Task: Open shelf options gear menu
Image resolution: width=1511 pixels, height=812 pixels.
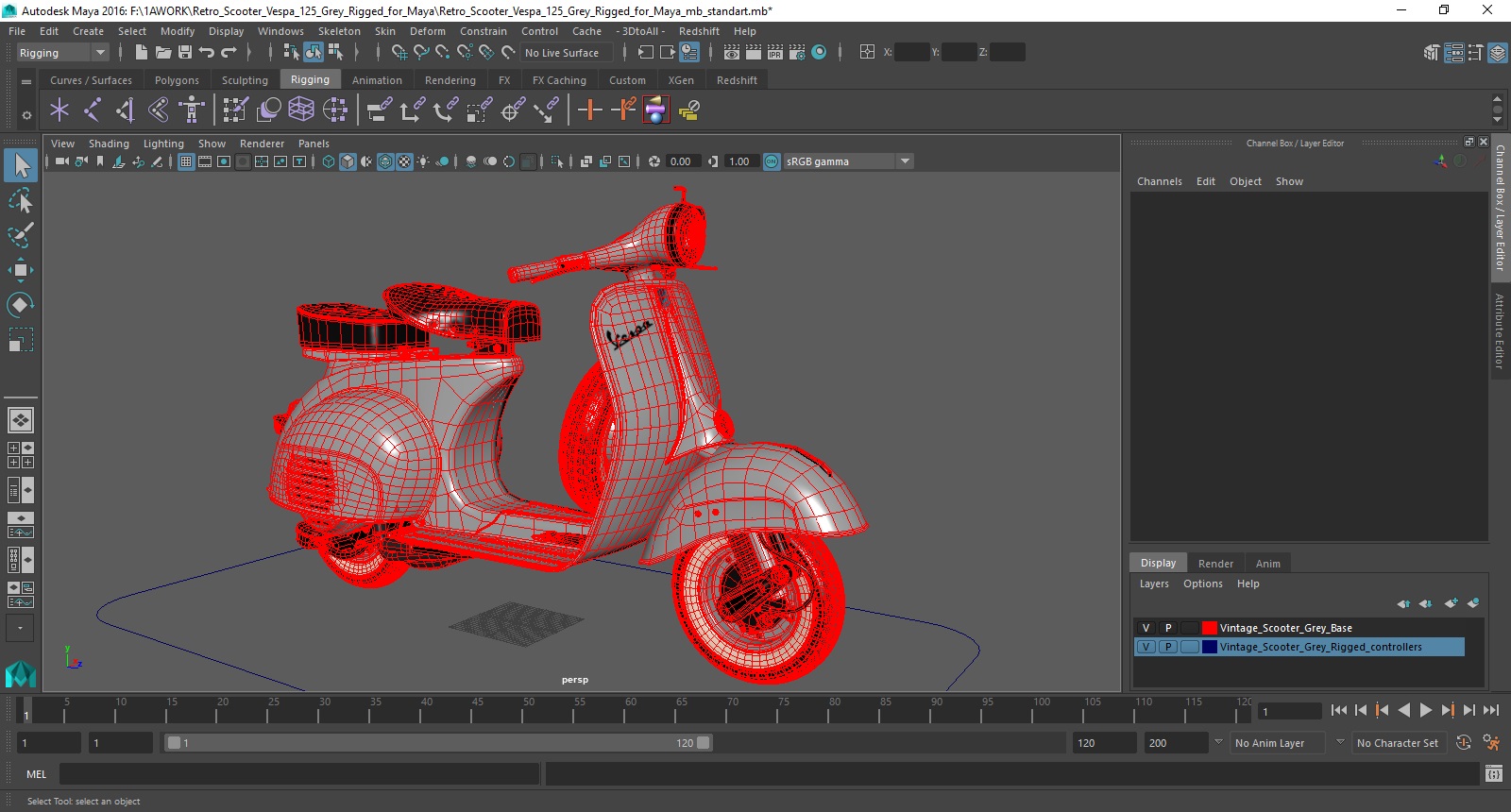Action: coord(26,115)
